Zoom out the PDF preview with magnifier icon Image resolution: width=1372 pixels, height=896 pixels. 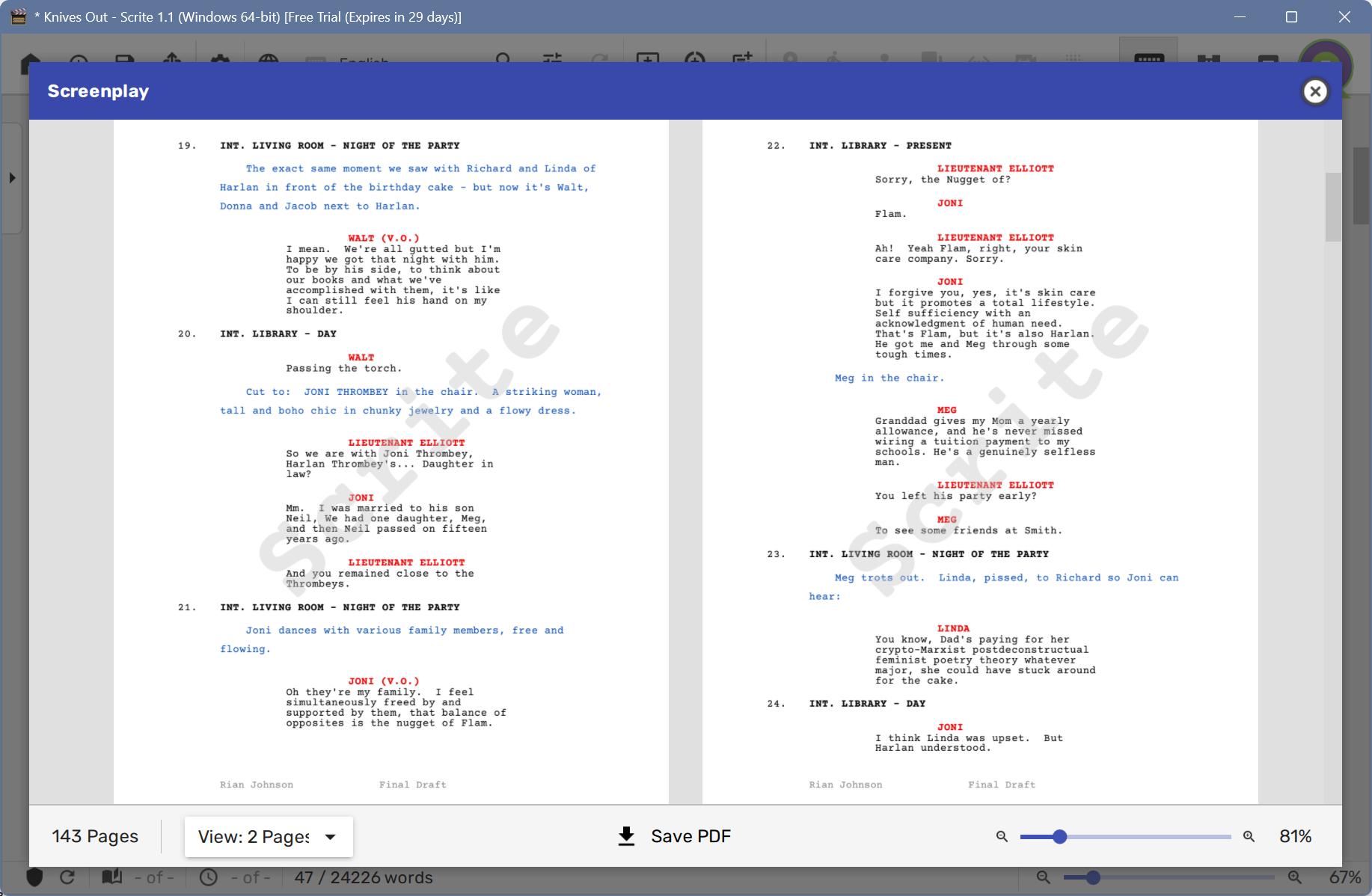[x=1002, y=836]
